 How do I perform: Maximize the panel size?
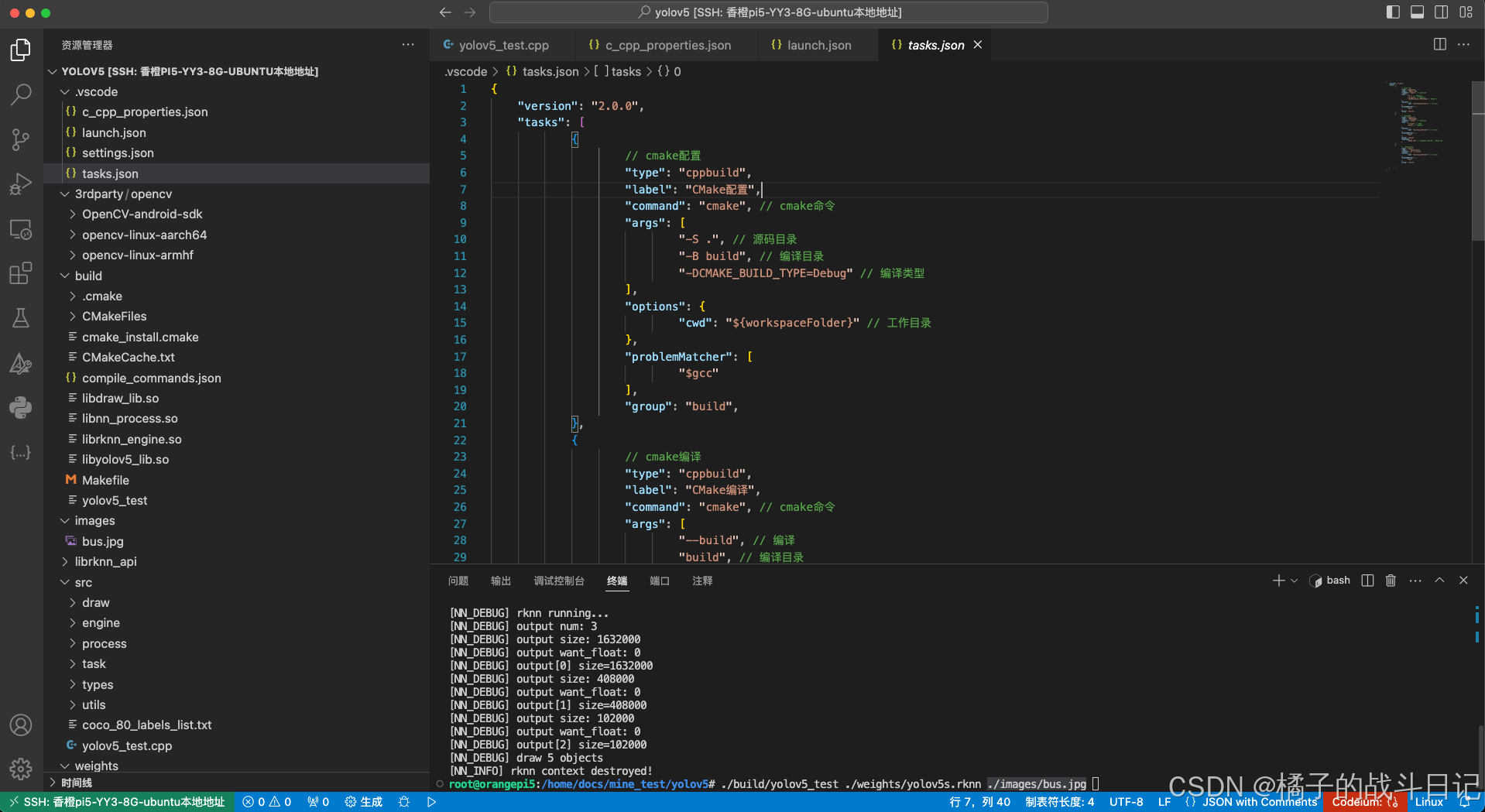(x=1439, y=581)
